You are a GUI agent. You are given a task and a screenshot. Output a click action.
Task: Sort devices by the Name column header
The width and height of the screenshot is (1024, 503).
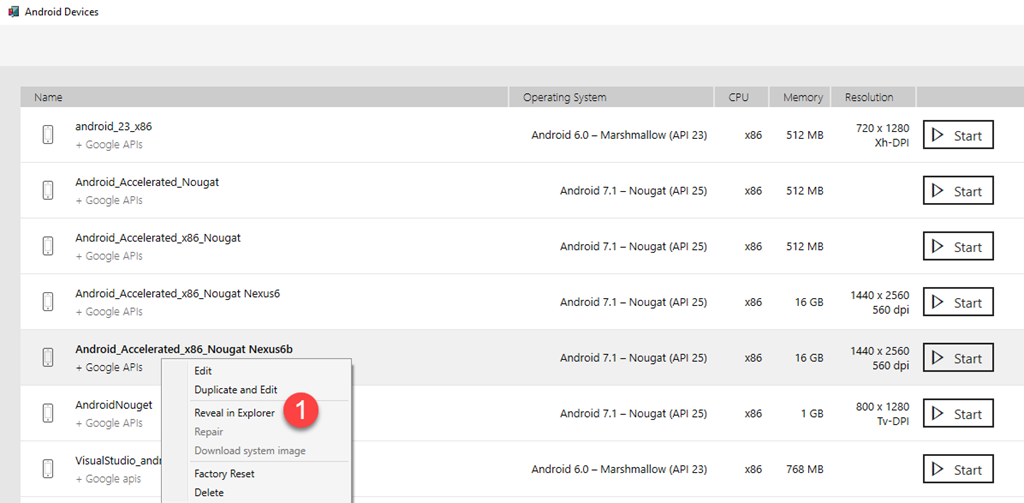(48, 97)
